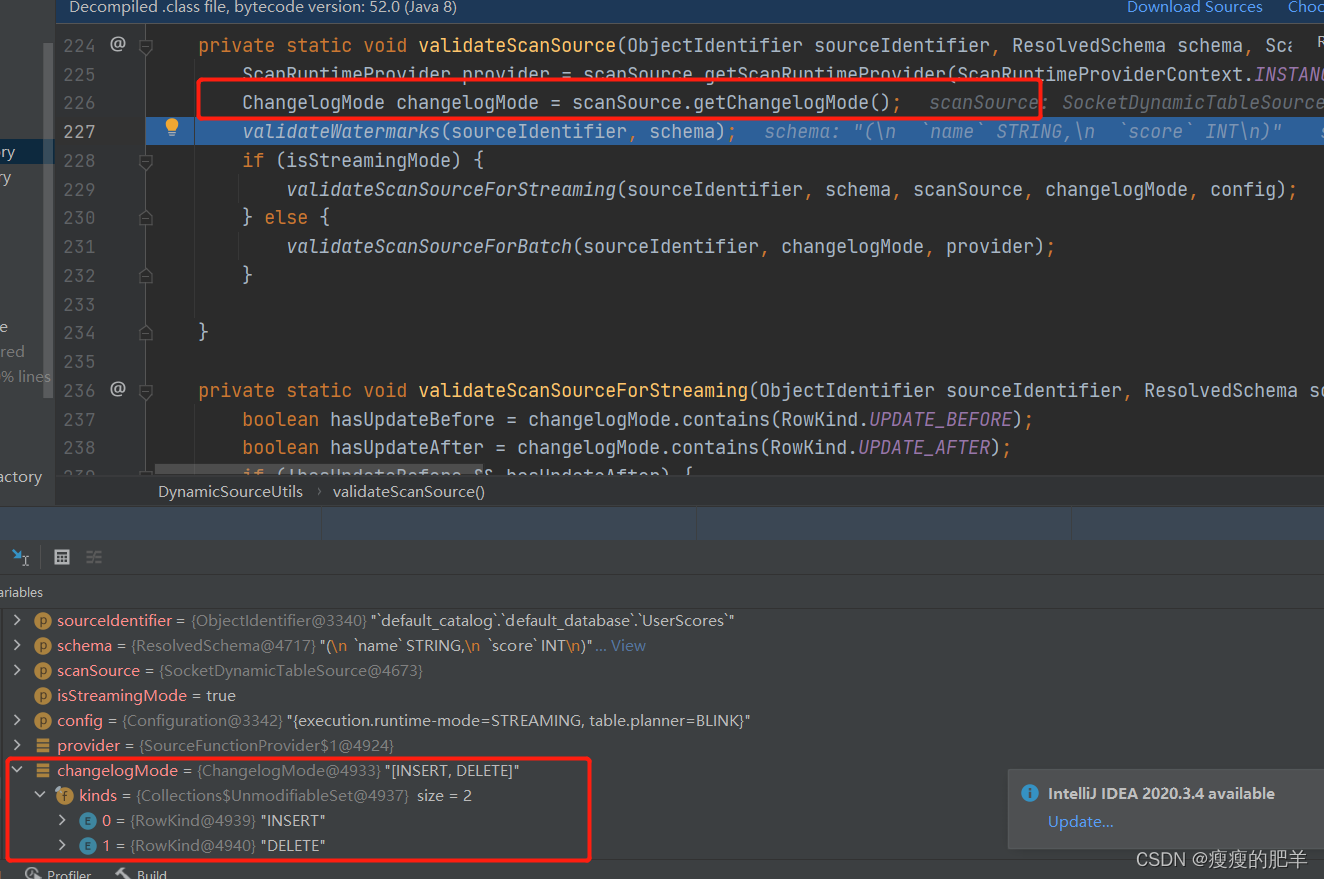This screenshot has width=1324, height=879.
Task: Select the isStreamingMode = true row
Action: 662,696
